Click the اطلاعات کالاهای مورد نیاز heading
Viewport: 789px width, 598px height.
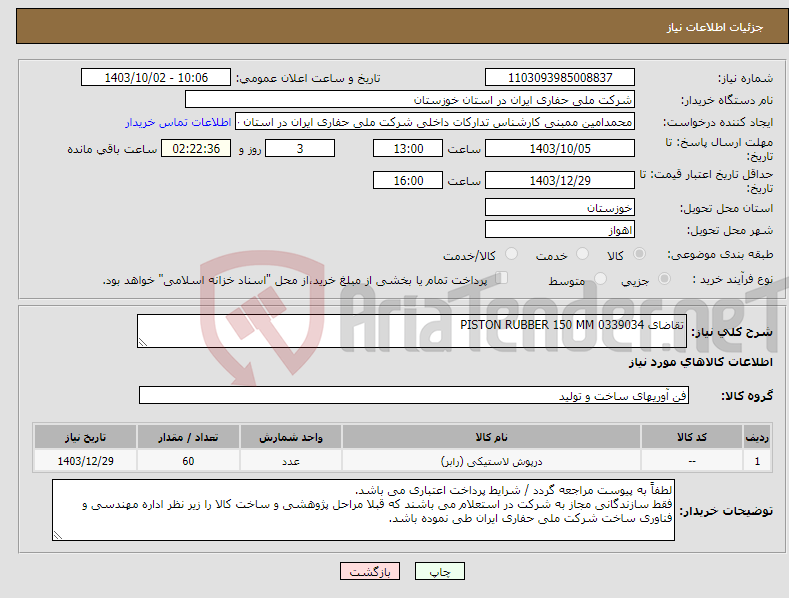point(700,362)
